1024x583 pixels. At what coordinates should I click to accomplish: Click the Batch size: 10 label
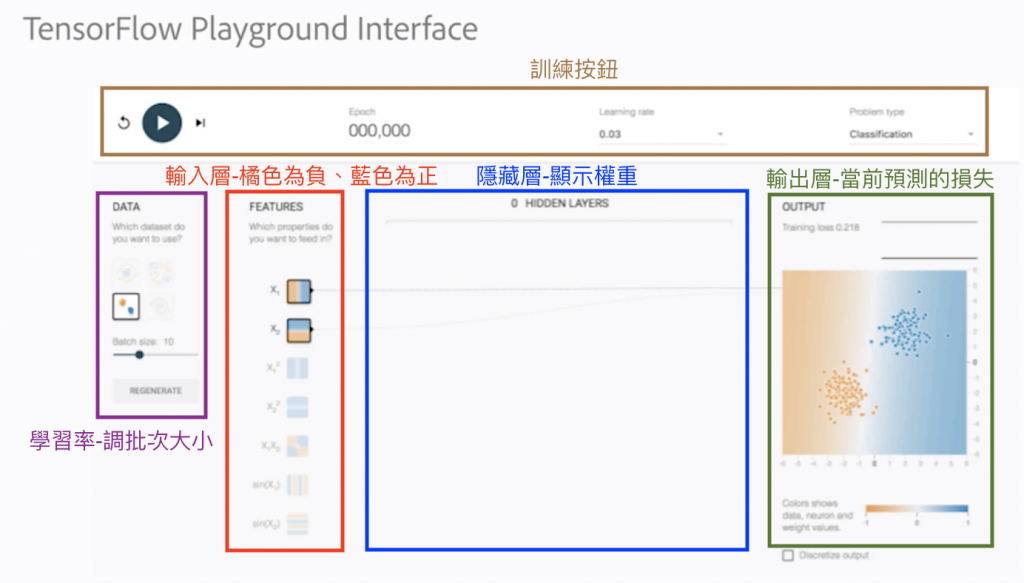[x=143, y=341]
